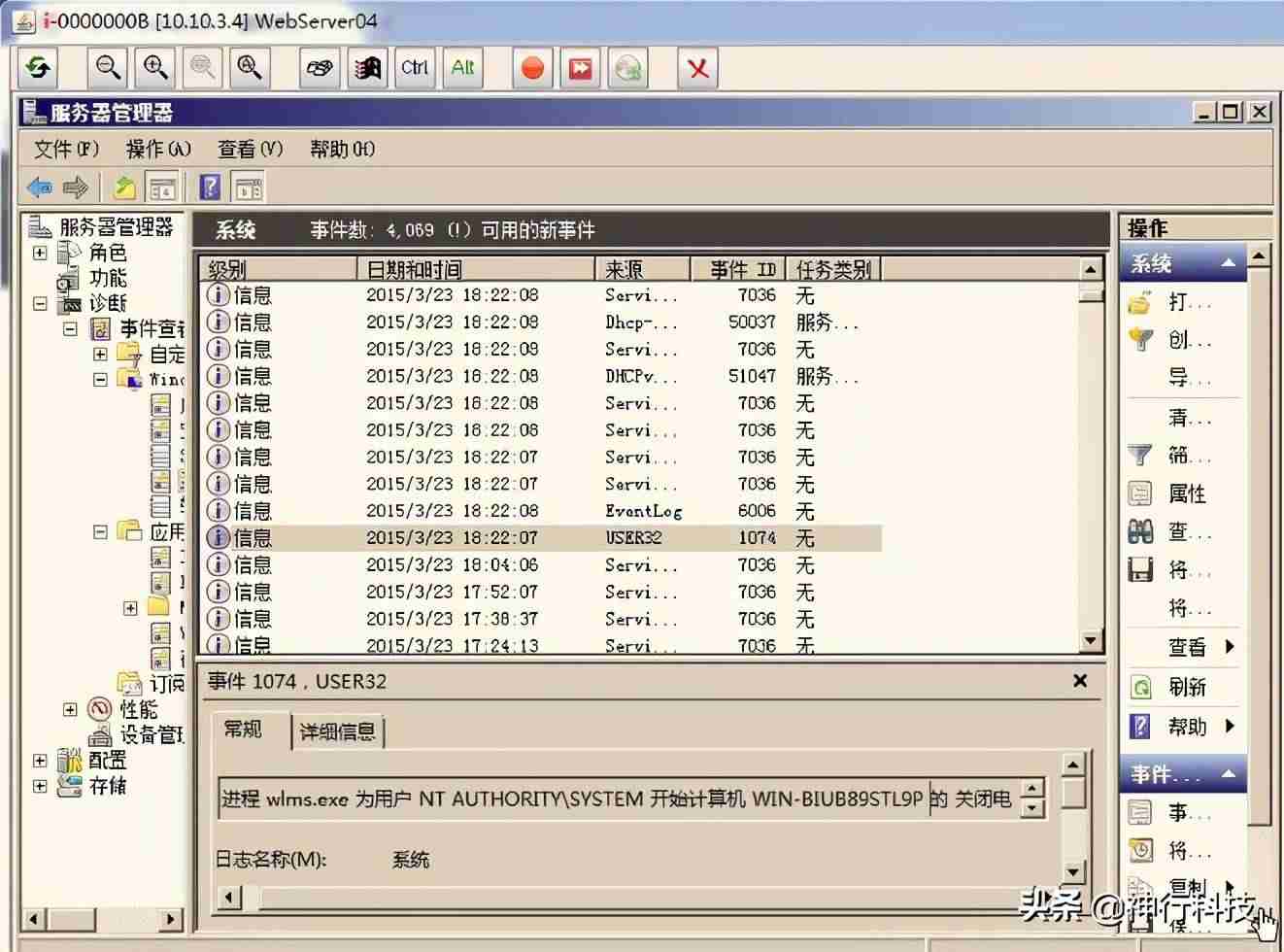Expand the 存储 tree node
Image resolution: width=1284 pixels, height=952 pixels.
coord(40,785)
